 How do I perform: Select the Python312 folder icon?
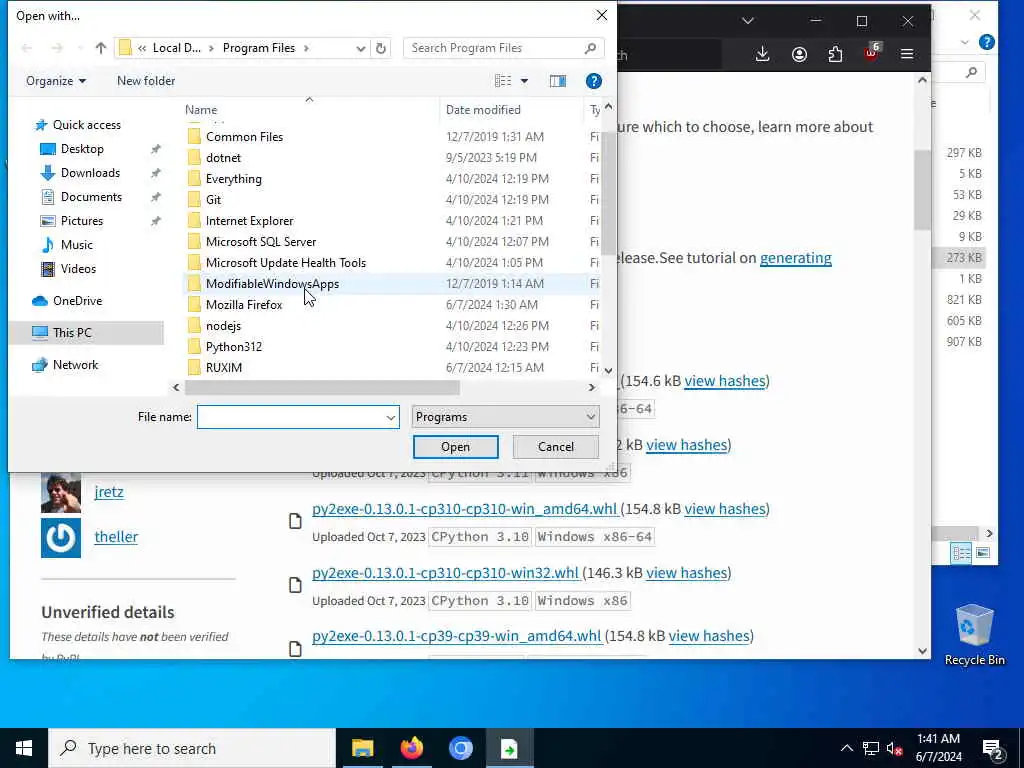[x=194, y=346]
